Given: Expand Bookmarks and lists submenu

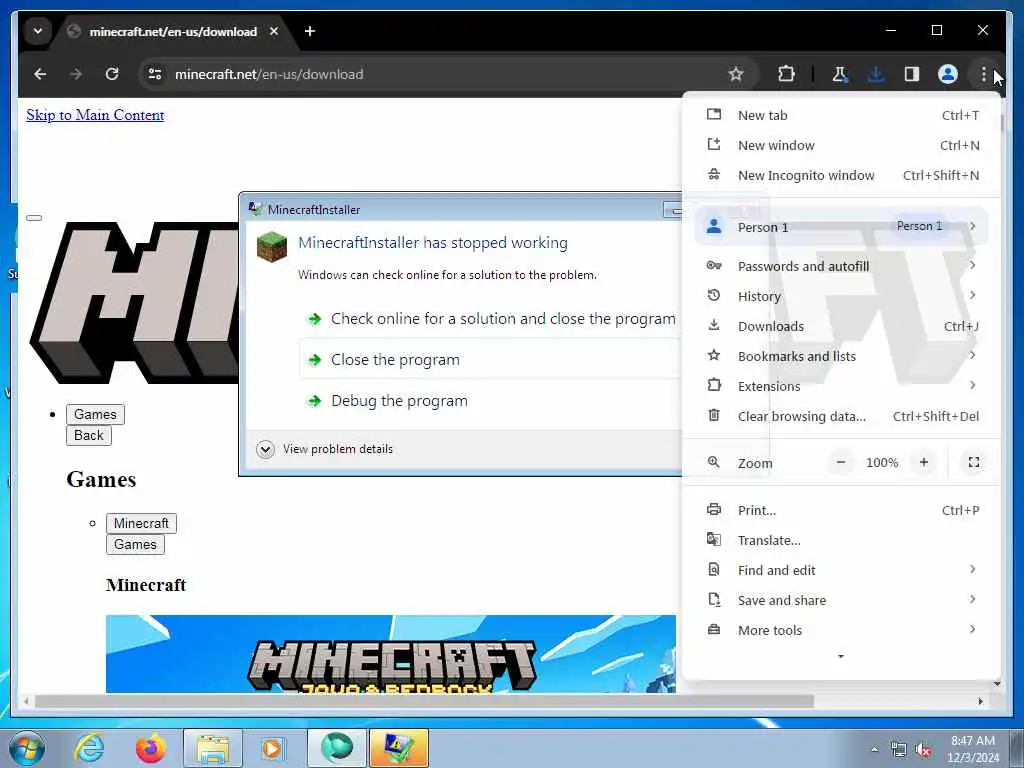Looking at the screenshot, I should [841, 356].
